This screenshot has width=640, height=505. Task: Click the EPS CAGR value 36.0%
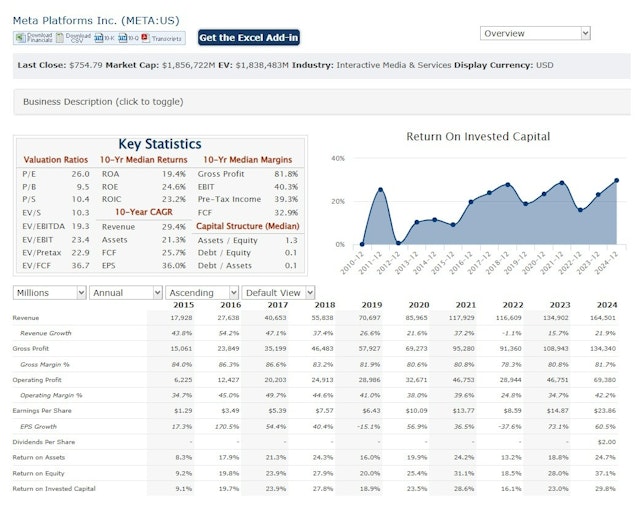[173, 265]
